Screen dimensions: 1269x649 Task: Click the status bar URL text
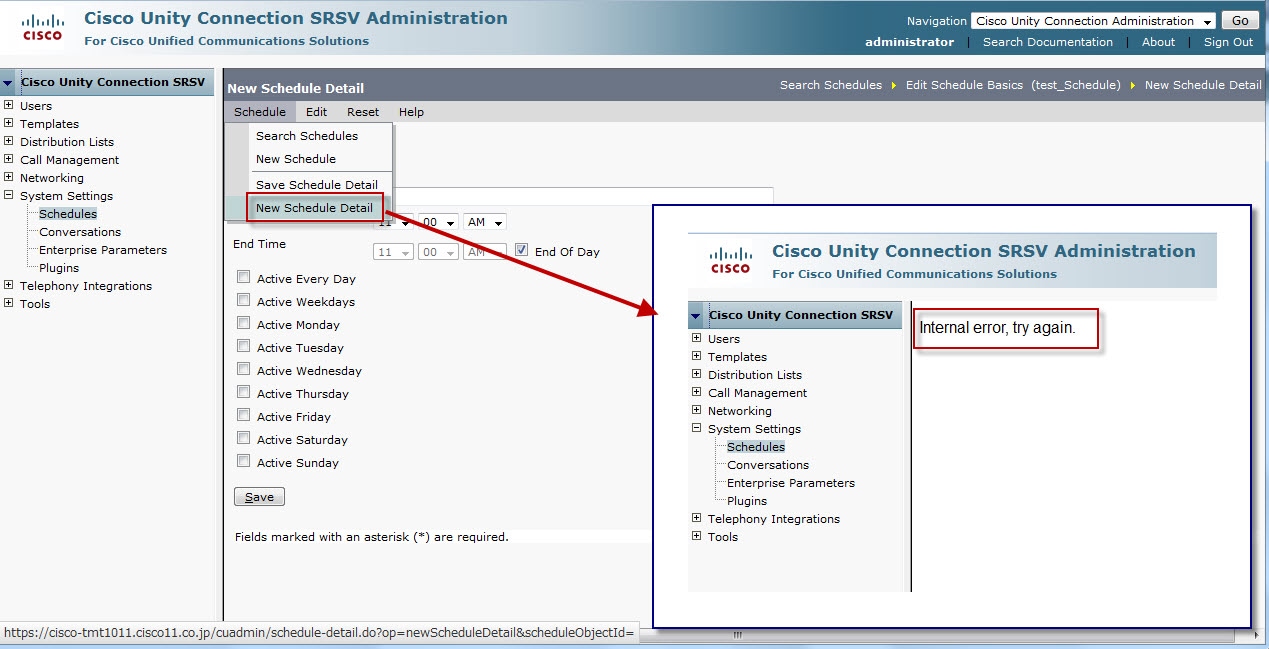tap(319, 633)
